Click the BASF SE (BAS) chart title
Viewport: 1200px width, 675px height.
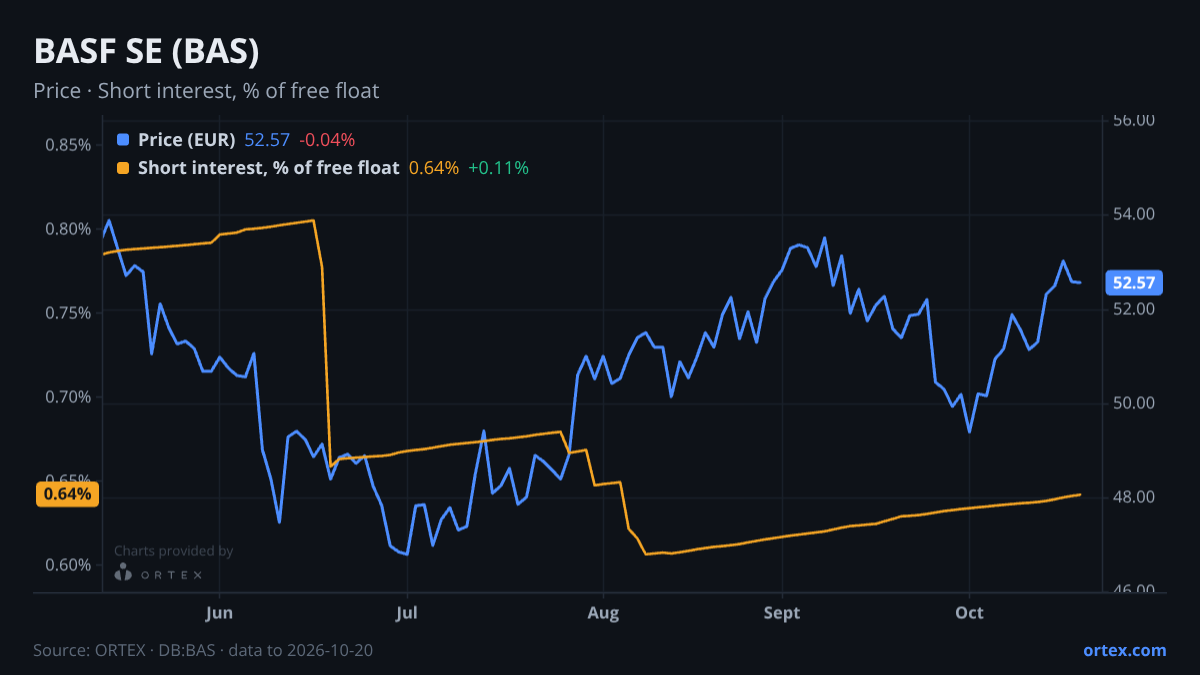pos(146,52)
